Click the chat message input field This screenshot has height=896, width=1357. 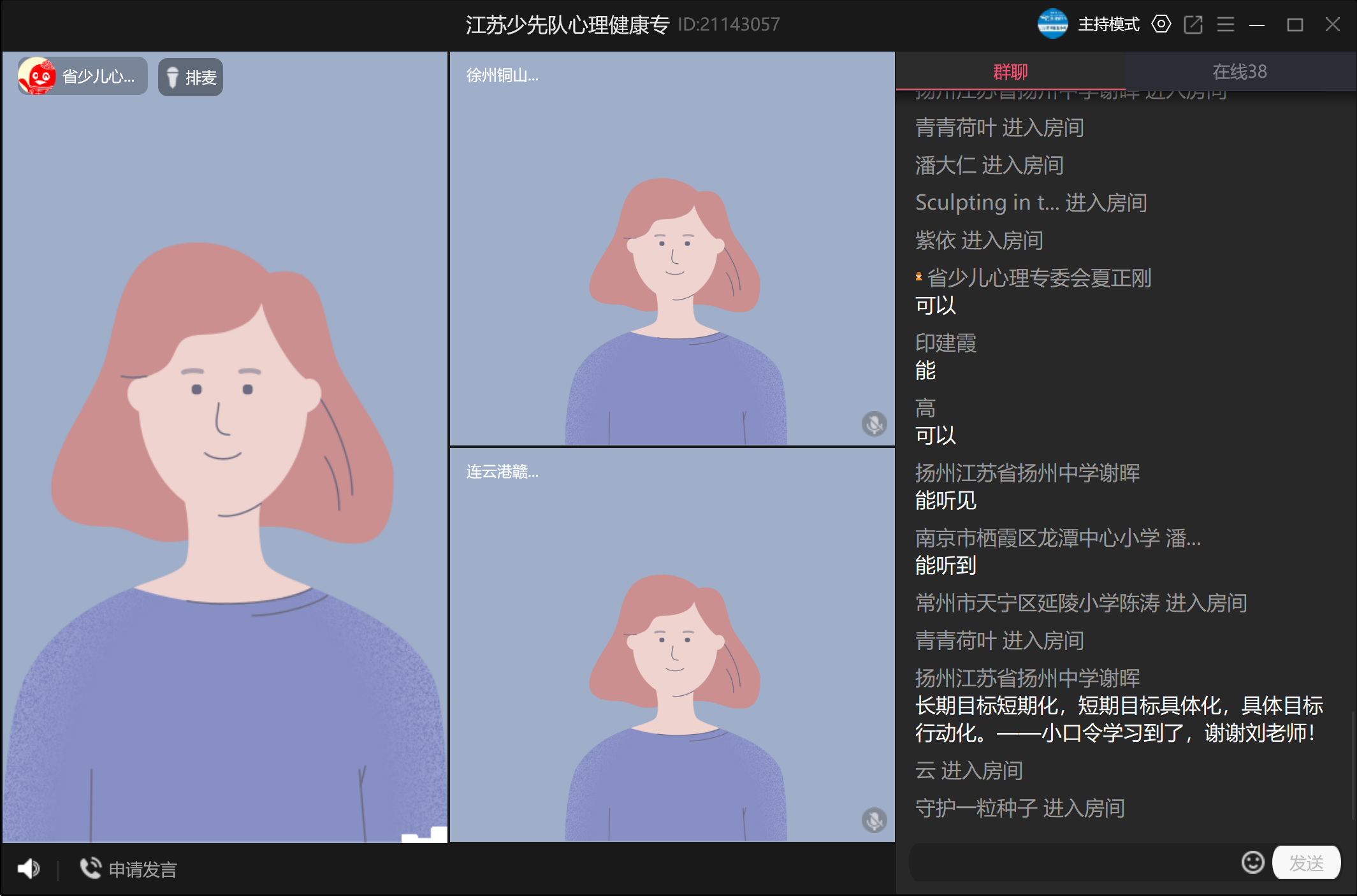(x=1071, y=862)
